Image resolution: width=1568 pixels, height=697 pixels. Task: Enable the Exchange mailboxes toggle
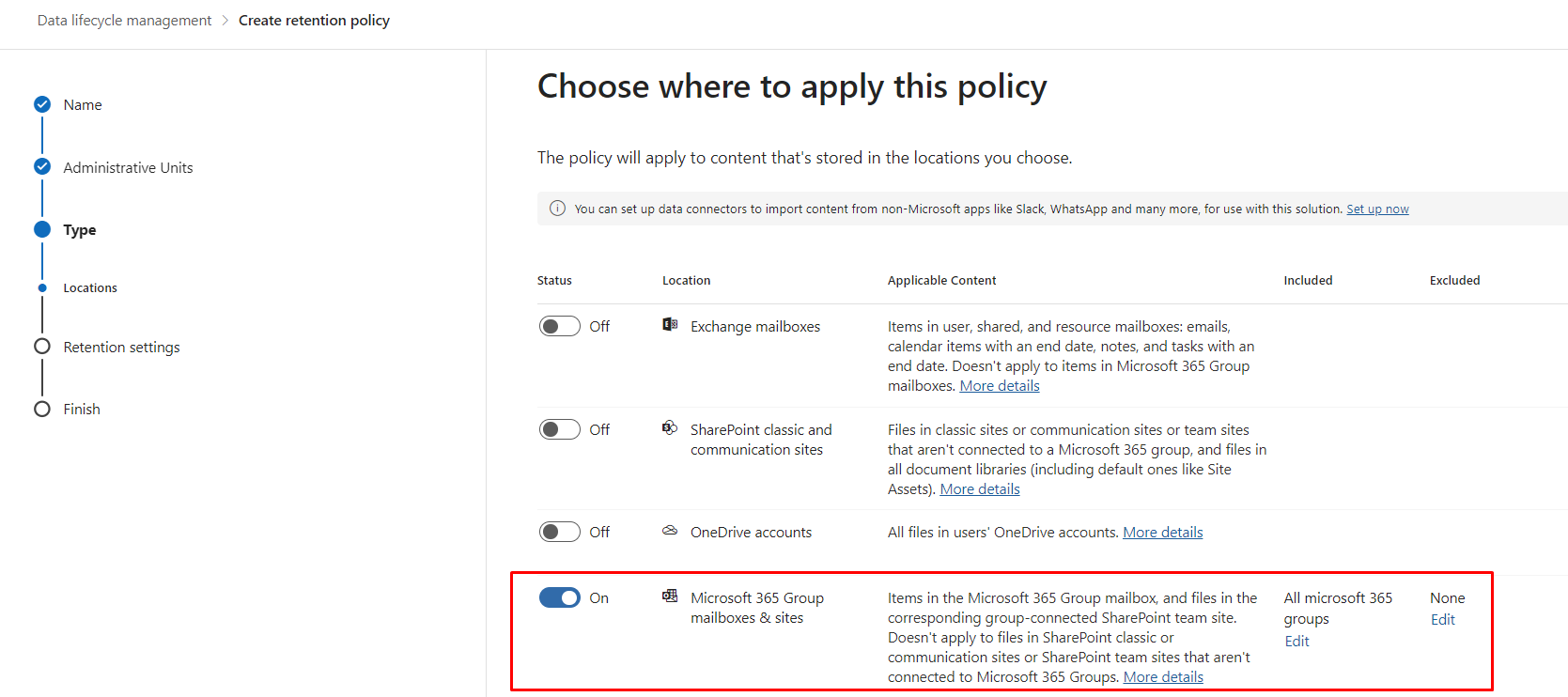click(x=559, y=326)
